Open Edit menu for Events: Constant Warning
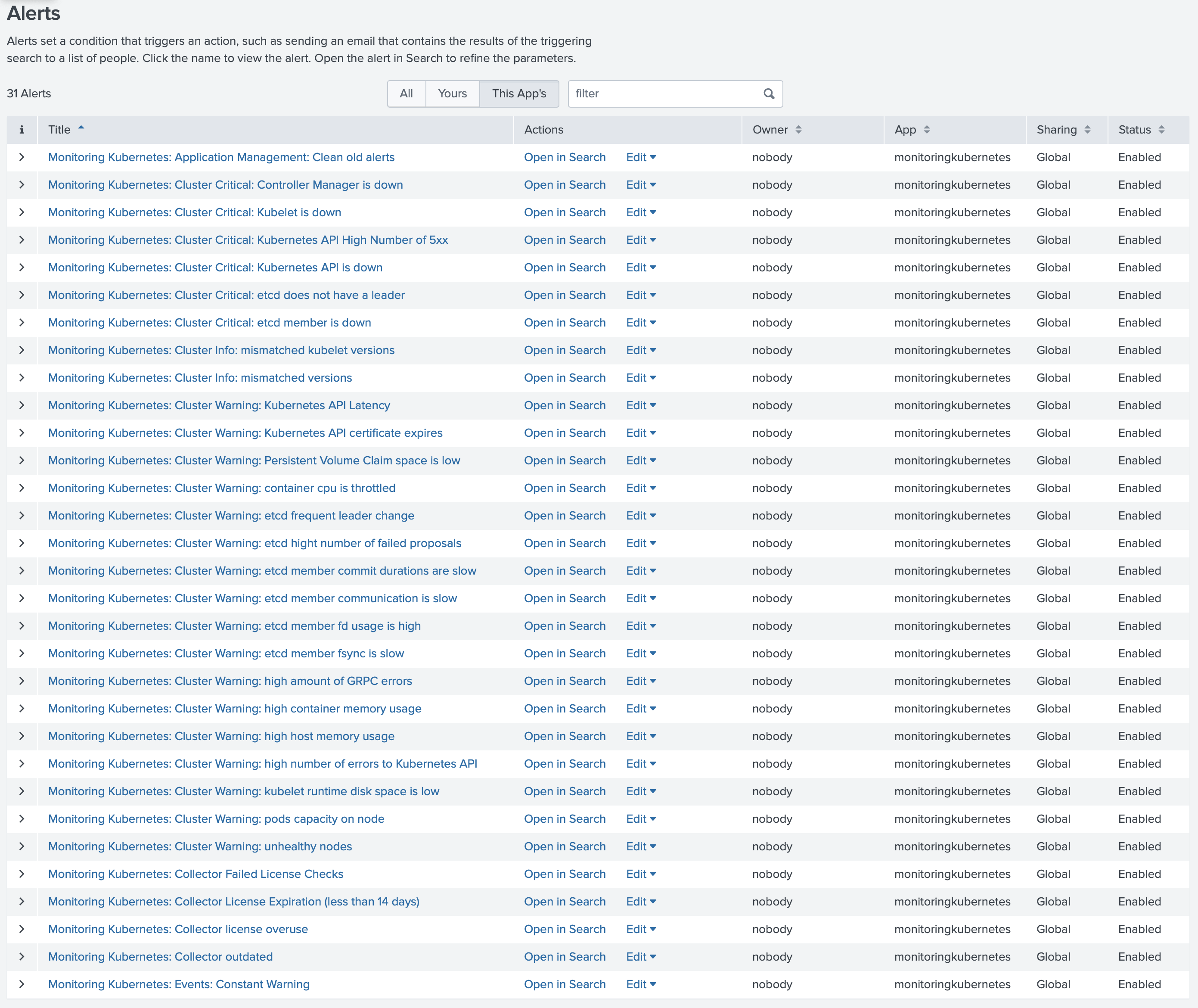The width and height of the screenshot is (1198, 1008). pyautogui.click(x=641, y=984)
